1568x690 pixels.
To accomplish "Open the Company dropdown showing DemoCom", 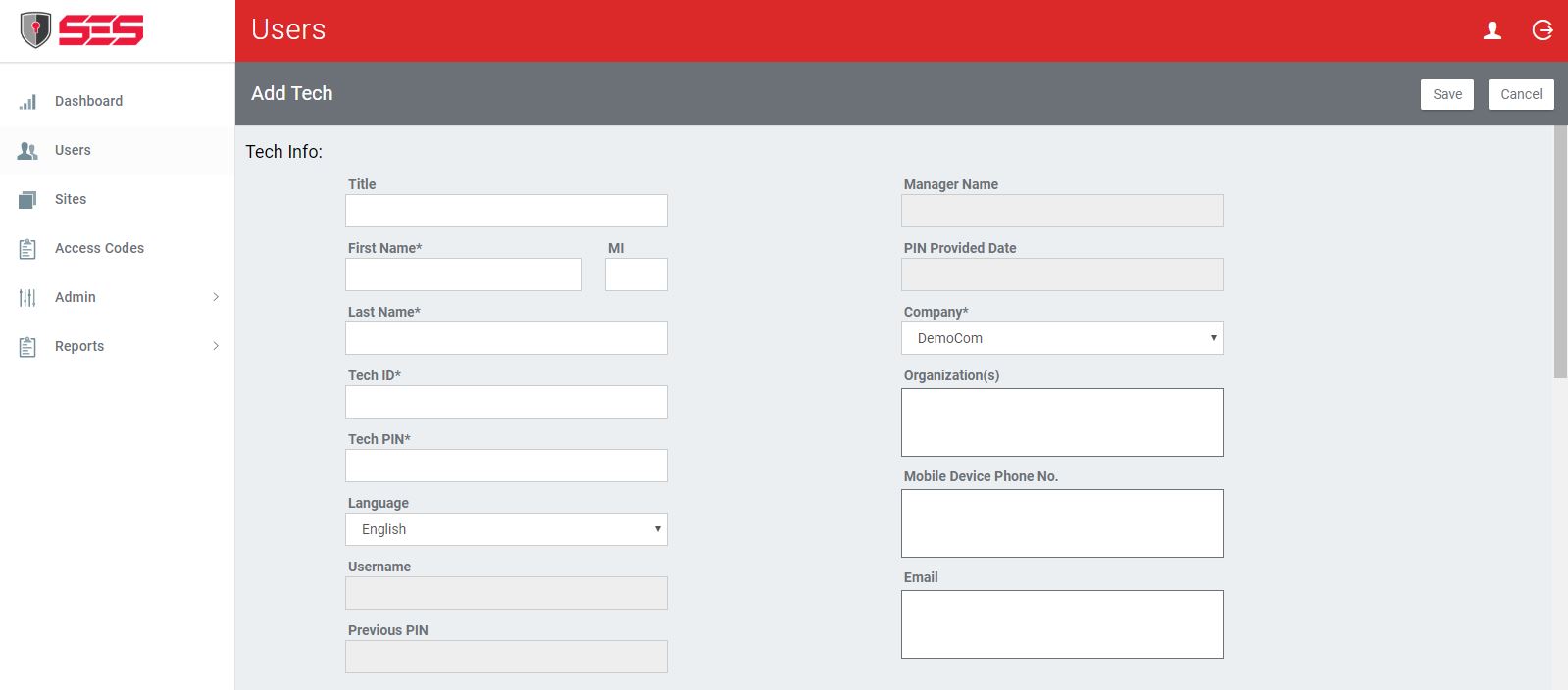I will [x=1062, y=338].
